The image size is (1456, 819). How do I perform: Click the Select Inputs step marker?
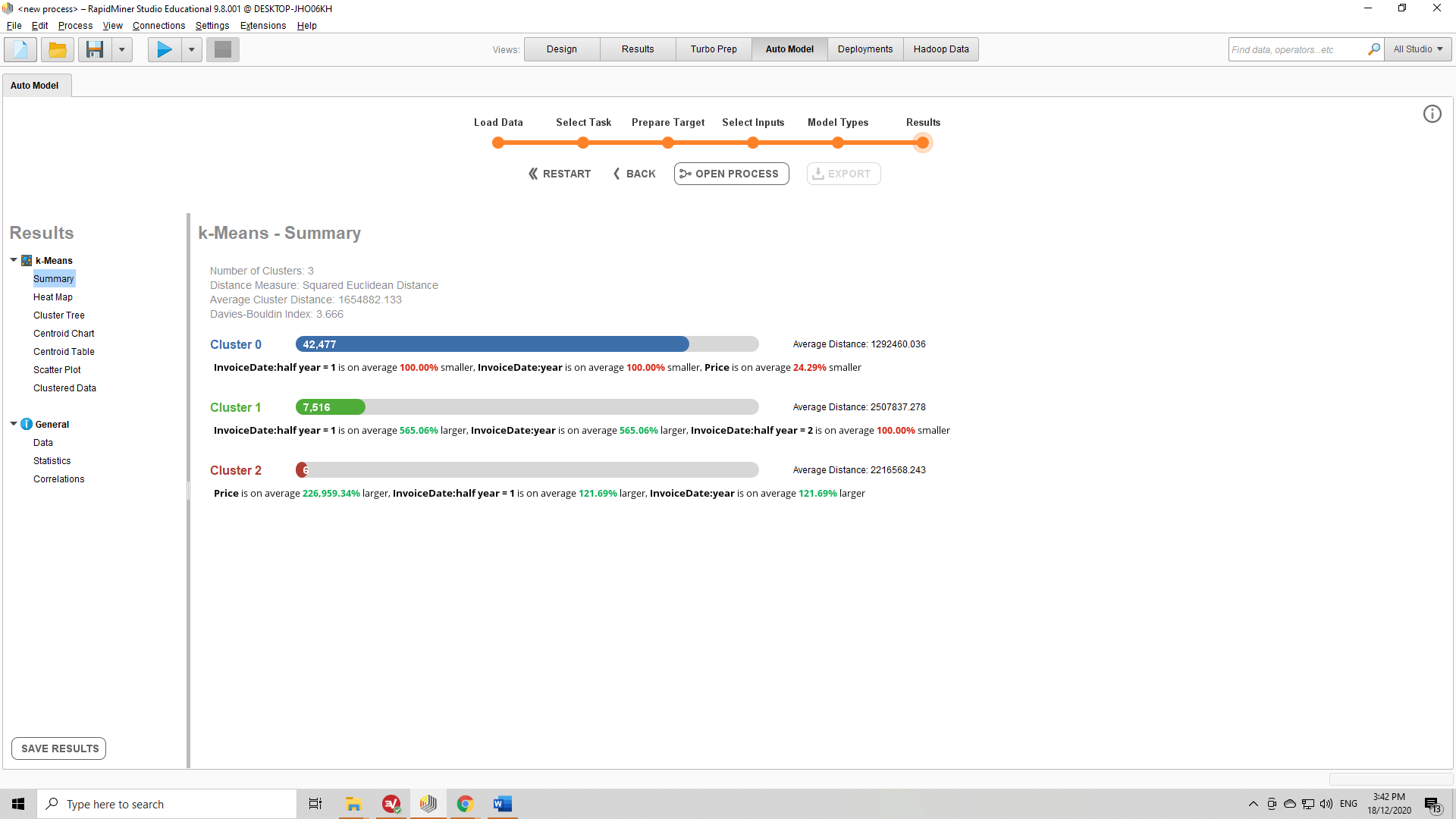pos(753,143)
